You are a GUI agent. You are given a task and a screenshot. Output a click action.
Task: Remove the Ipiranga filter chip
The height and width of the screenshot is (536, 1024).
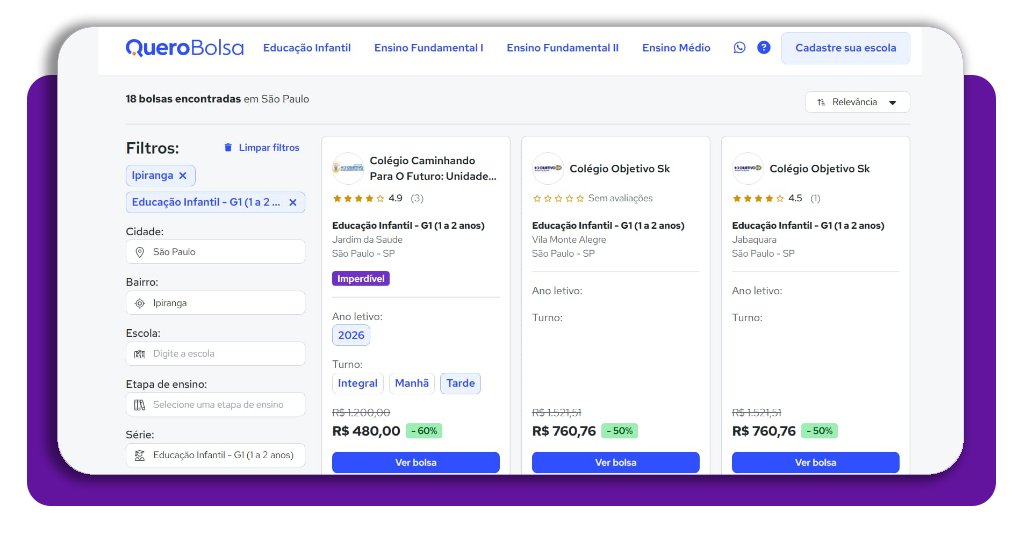tap(182, 175)
